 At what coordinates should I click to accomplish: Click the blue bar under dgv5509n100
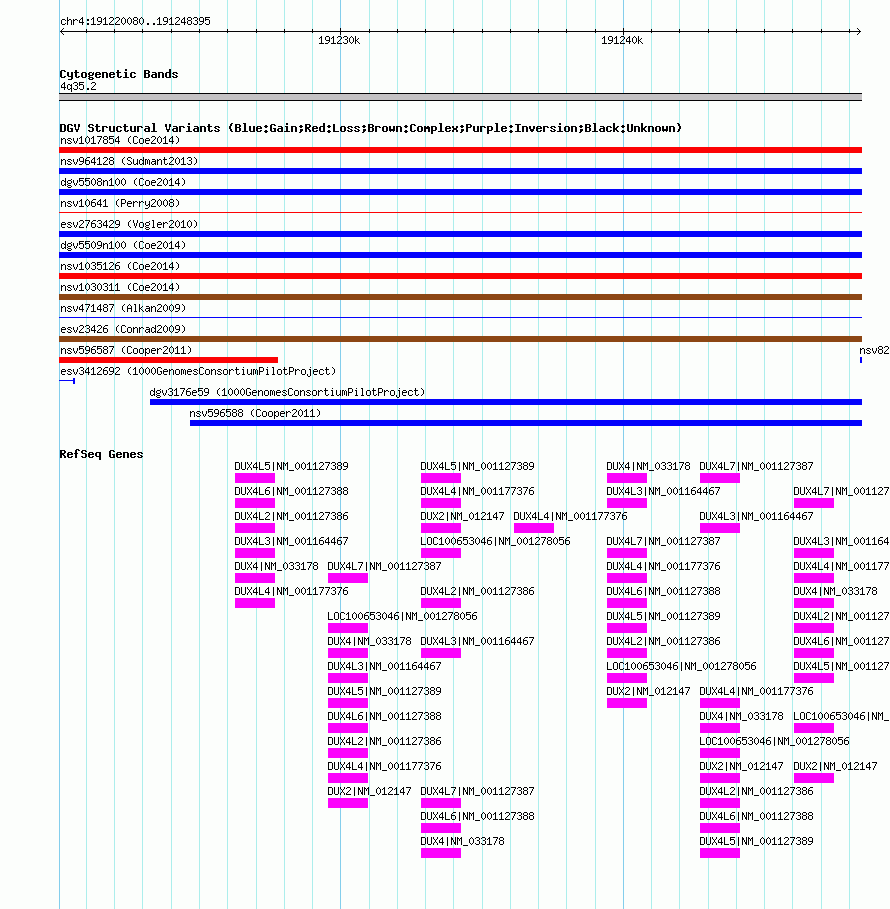pos(460,255)
